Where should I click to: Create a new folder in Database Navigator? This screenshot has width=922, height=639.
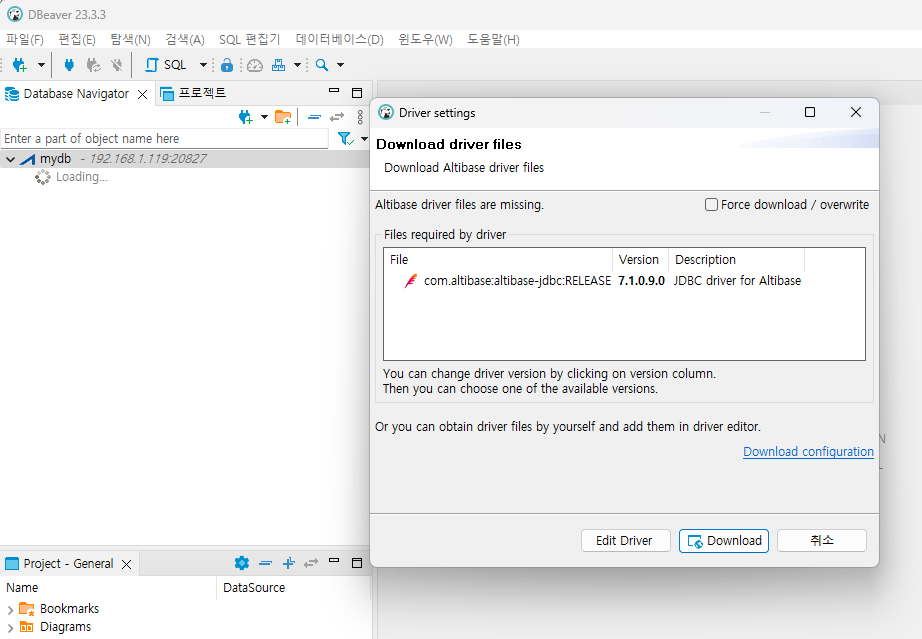point(283,117)
